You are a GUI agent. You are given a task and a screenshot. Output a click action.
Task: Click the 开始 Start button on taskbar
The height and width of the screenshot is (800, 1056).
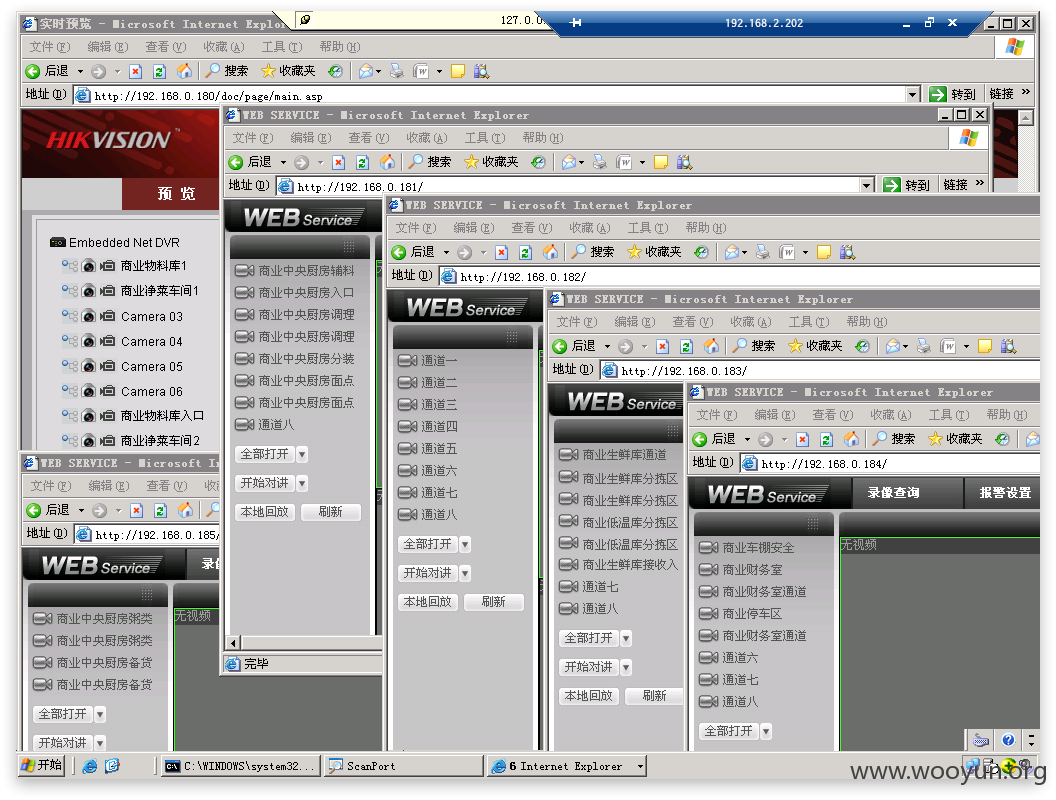[x=42, y=766]
